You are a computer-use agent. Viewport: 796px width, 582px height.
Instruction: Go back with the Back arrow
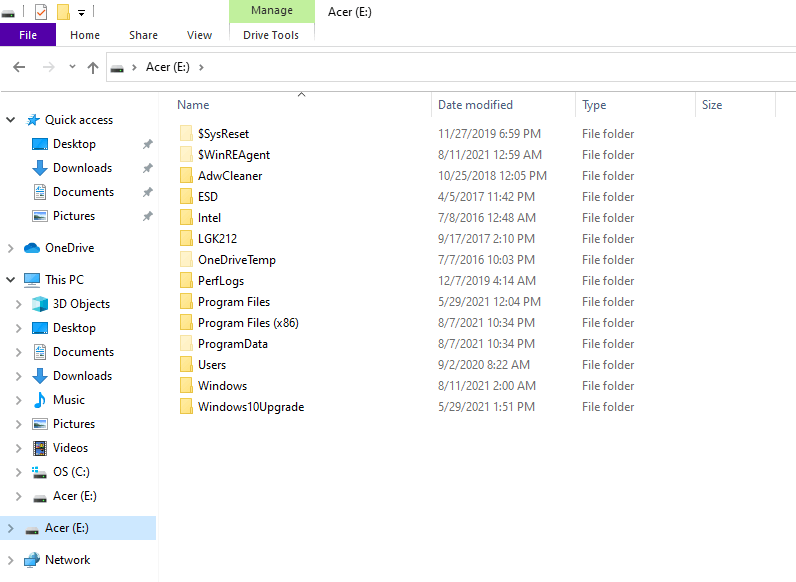coord(19,67)
